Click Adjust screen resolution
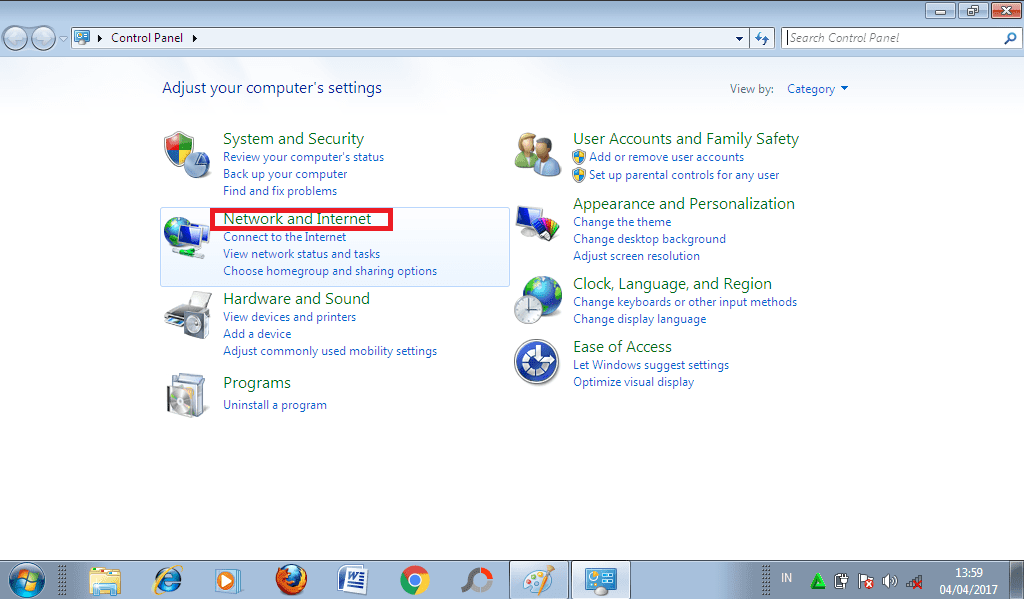The image size is (1024, 599). 636,256
